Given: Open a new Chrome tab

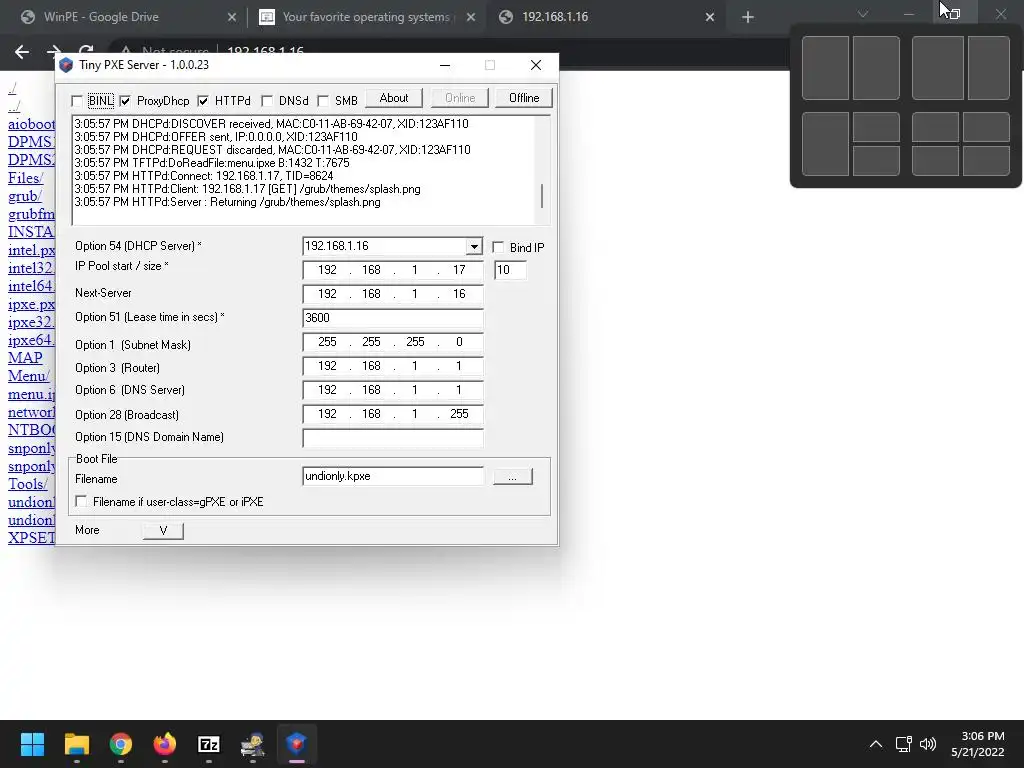Looking at the screenshot, I should (748, 17).
